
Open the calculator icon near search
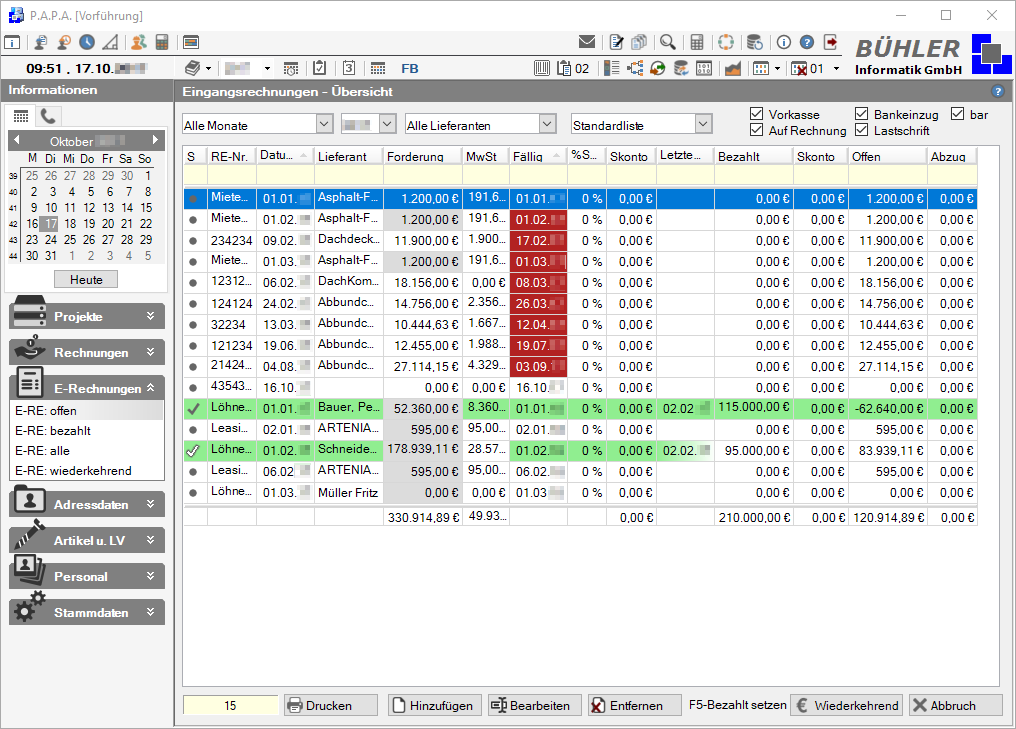point(697,42)
